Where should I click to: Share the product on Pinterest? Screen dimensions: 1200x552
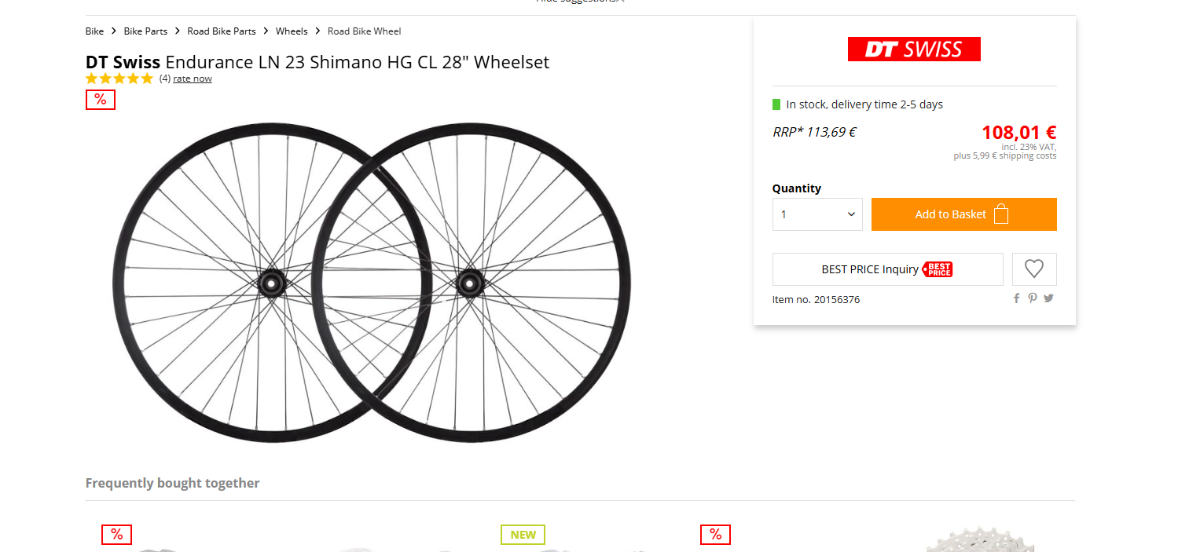(1033, 298)
